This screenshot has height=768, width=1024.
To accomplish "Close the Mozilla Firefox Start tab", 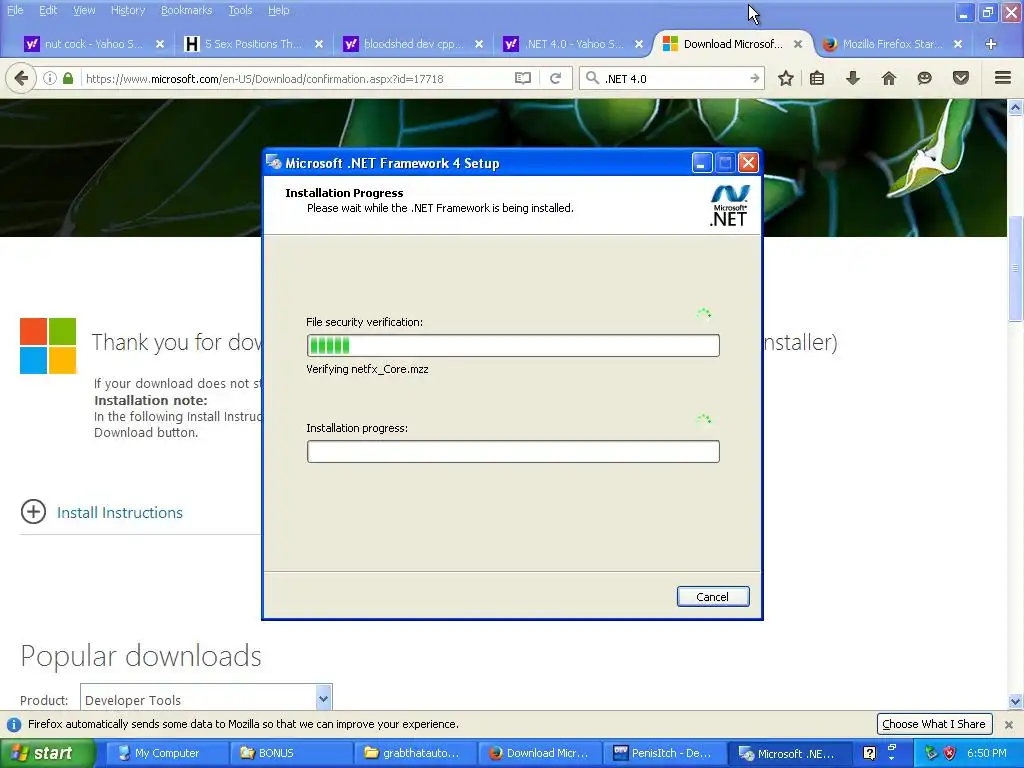I will [x=958, y=44].
